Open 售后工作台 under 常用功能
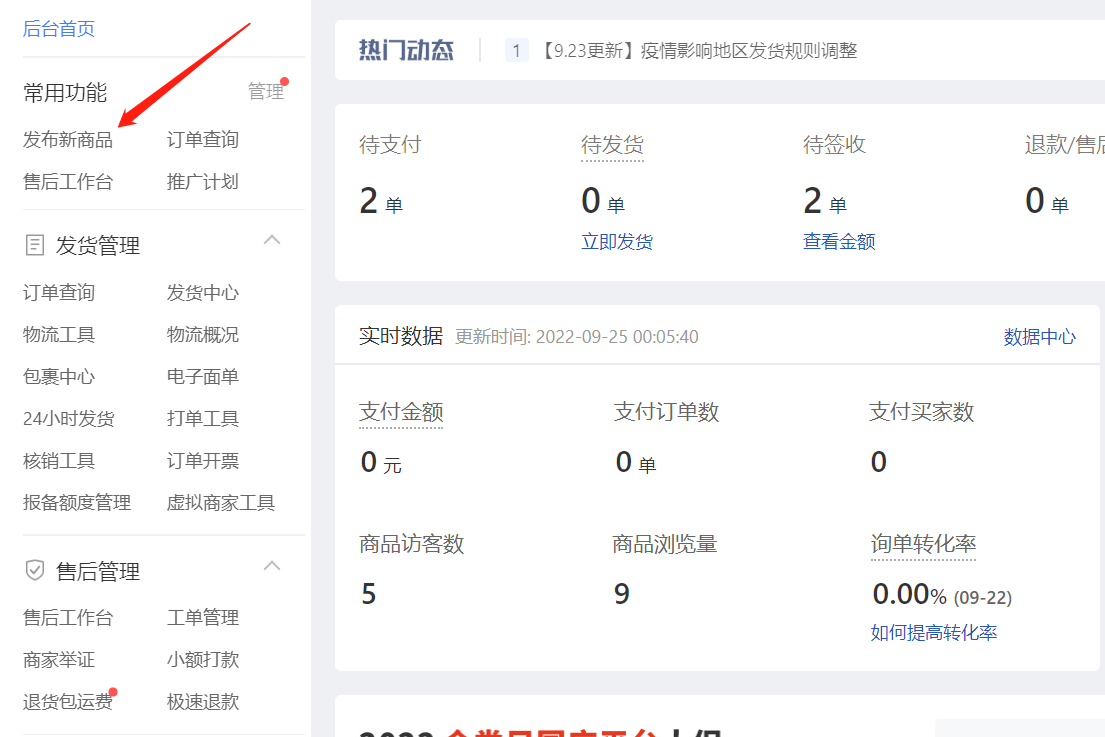The image size is (1105, 737). click(68, 182)
